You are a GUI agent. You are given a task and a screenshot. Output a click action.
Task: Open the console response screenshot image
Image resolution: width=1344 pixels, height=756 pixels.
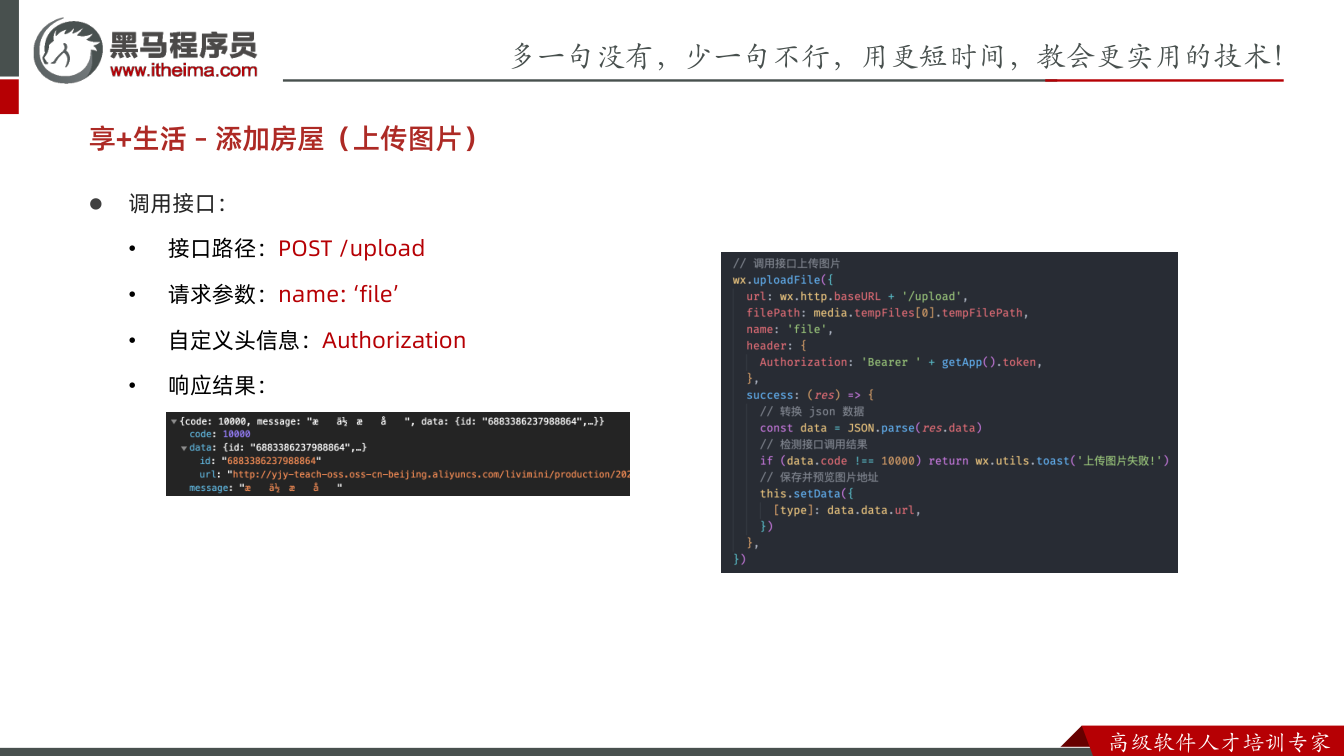point(398,454)
